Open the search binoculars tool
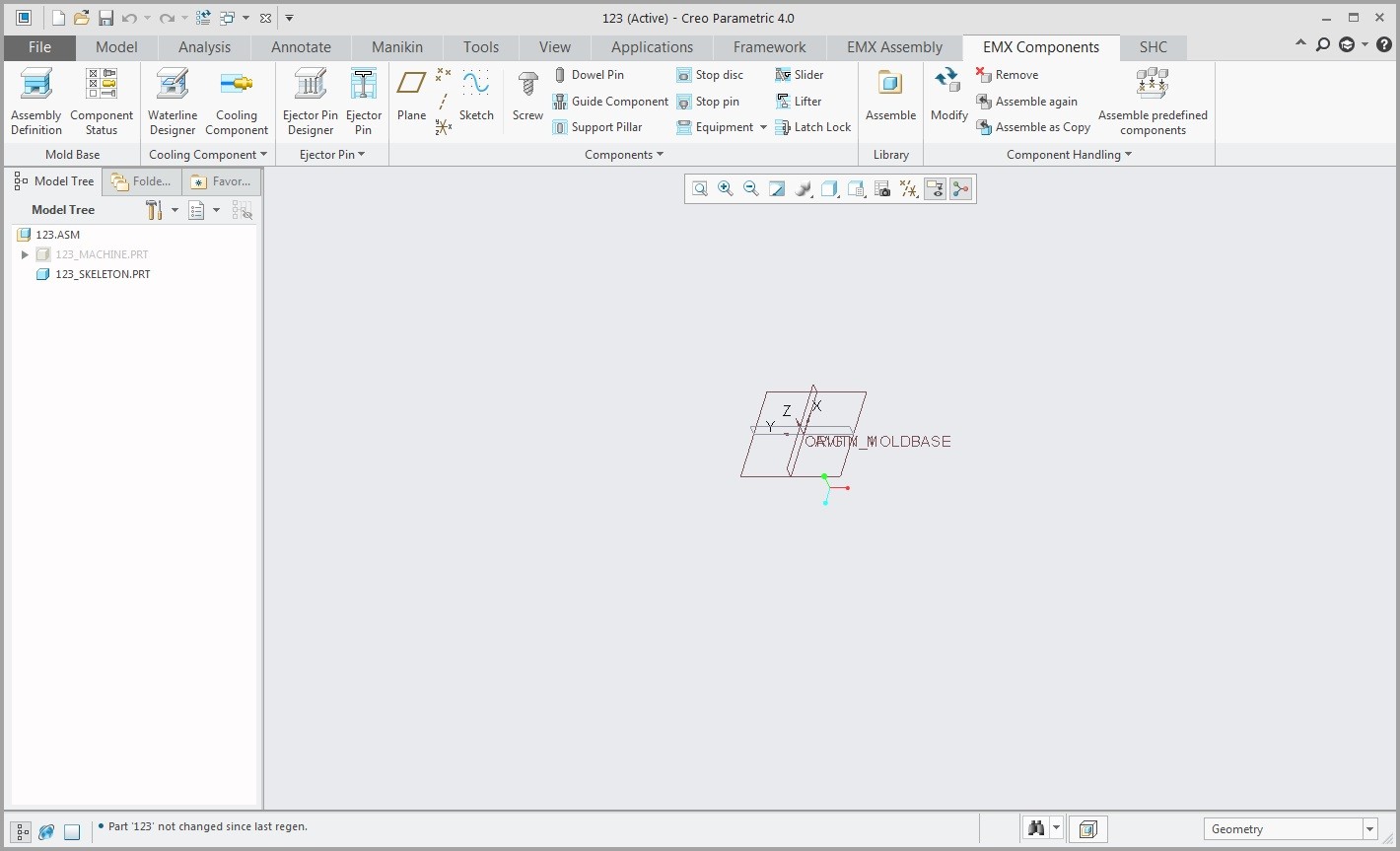The image size is (1400, 851). pos(1035,829)
